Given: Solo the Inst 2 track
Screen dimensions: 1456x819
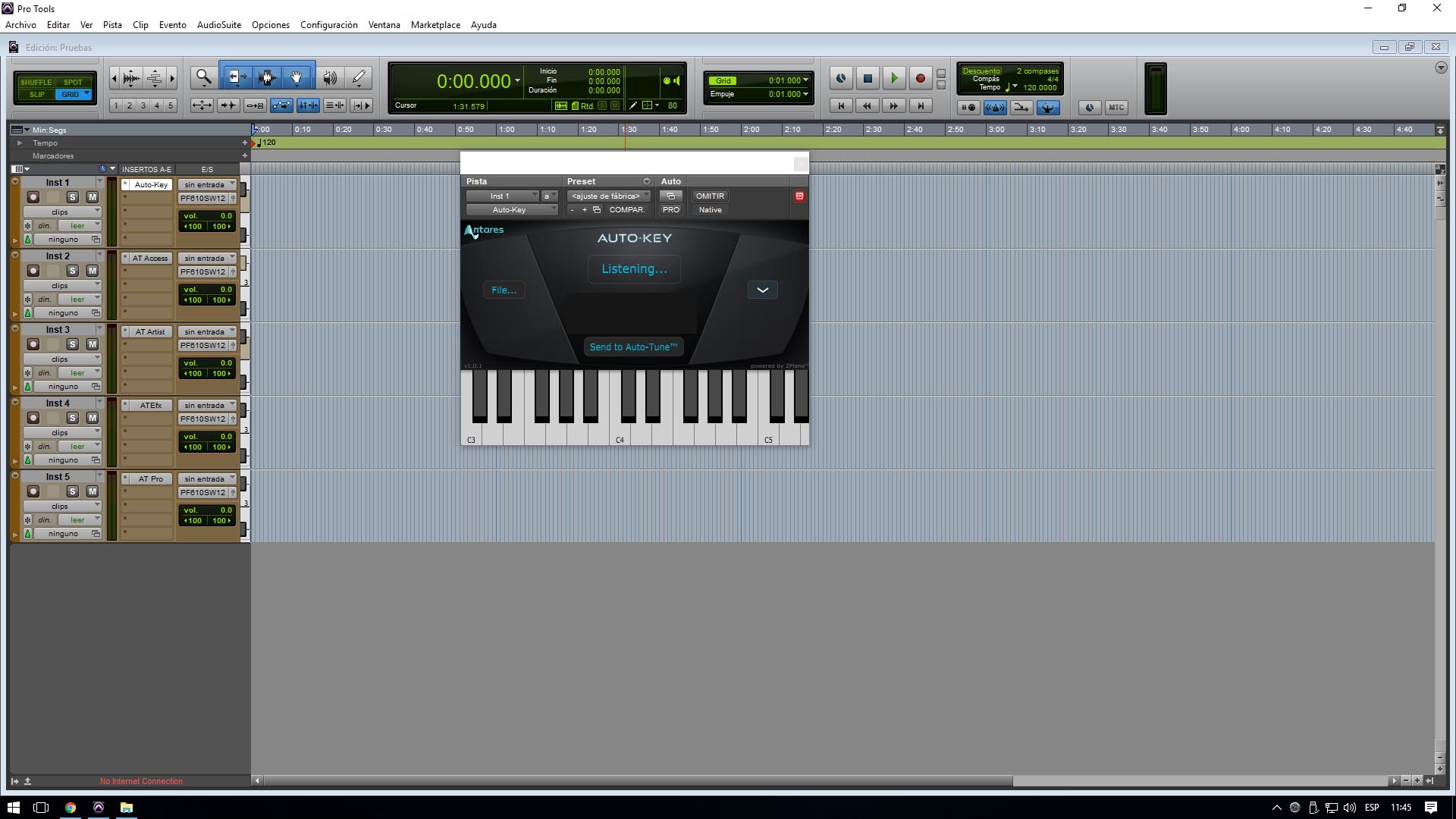Looking at the screenshot, I should point(73,270).
